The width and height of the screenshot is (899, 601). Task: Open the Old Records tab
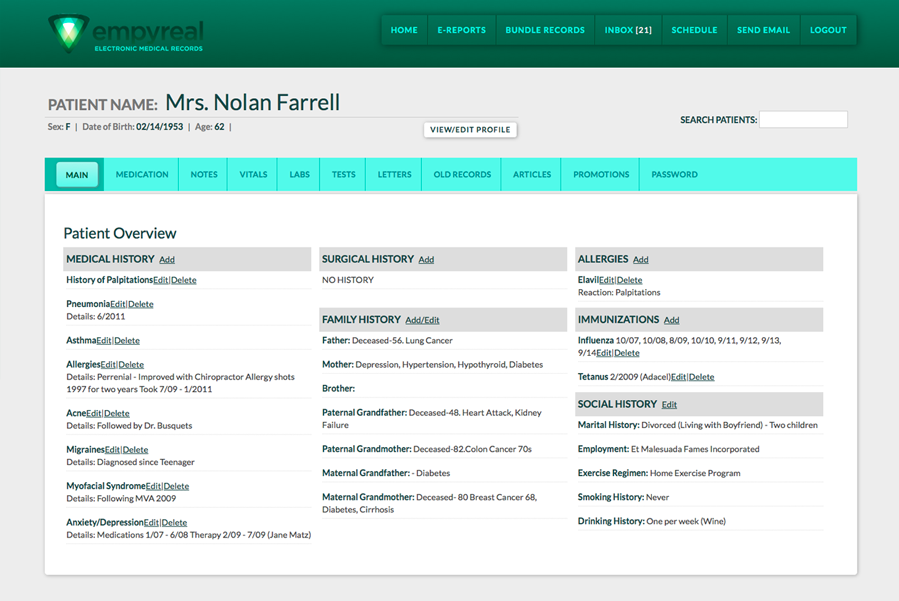(x=462, y=174)
